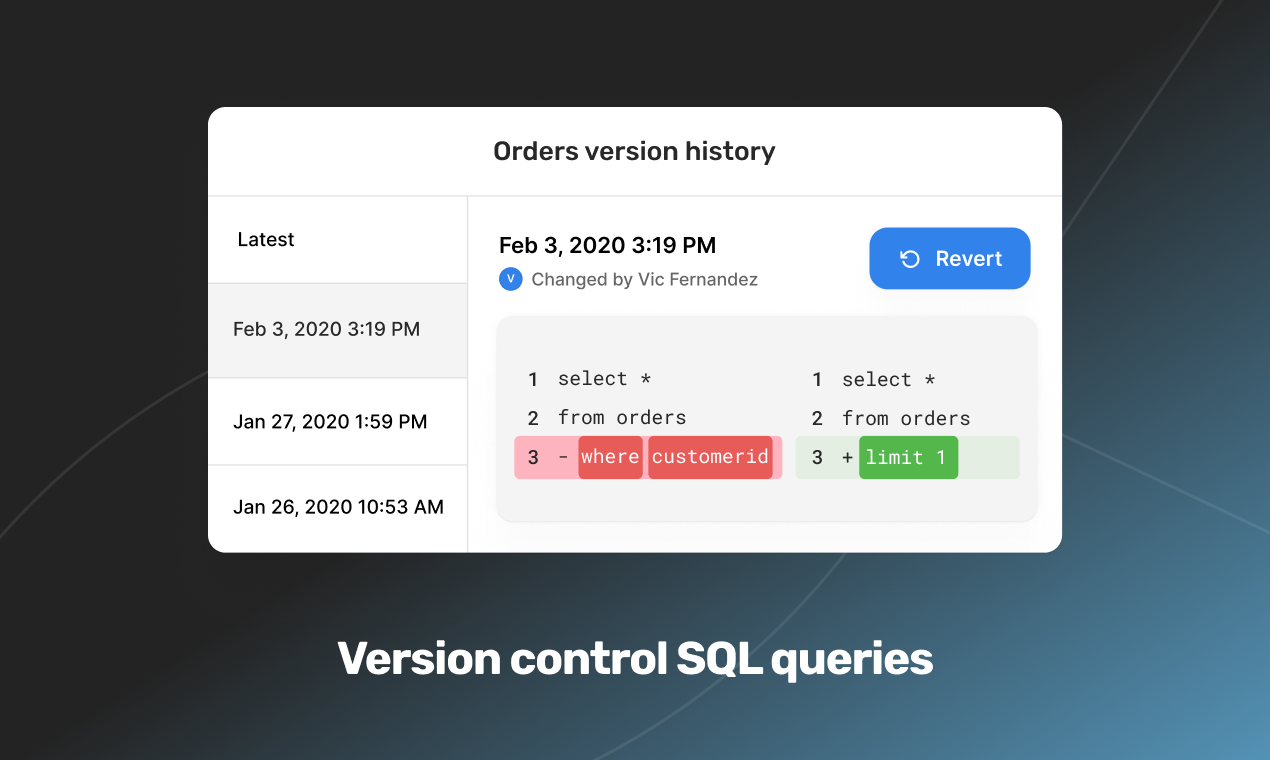Select the highlighted 'customerid' token in the diff

coord(712,457)
